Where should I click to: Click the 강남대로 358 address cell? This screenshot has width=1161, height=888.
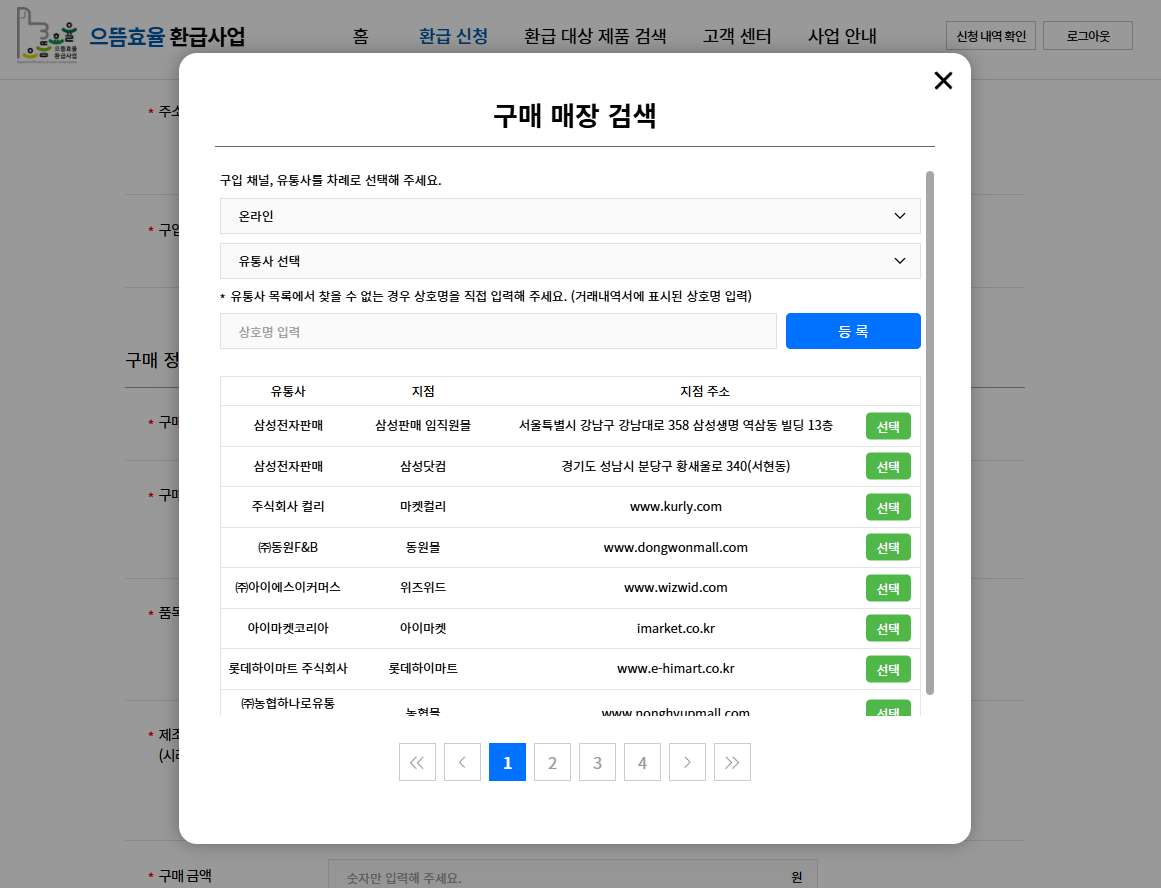point(675,425)
